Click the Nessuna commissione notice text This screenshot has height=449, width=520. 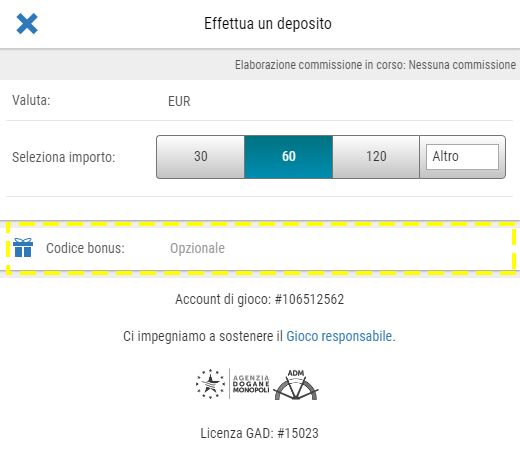tap(462, 65)
